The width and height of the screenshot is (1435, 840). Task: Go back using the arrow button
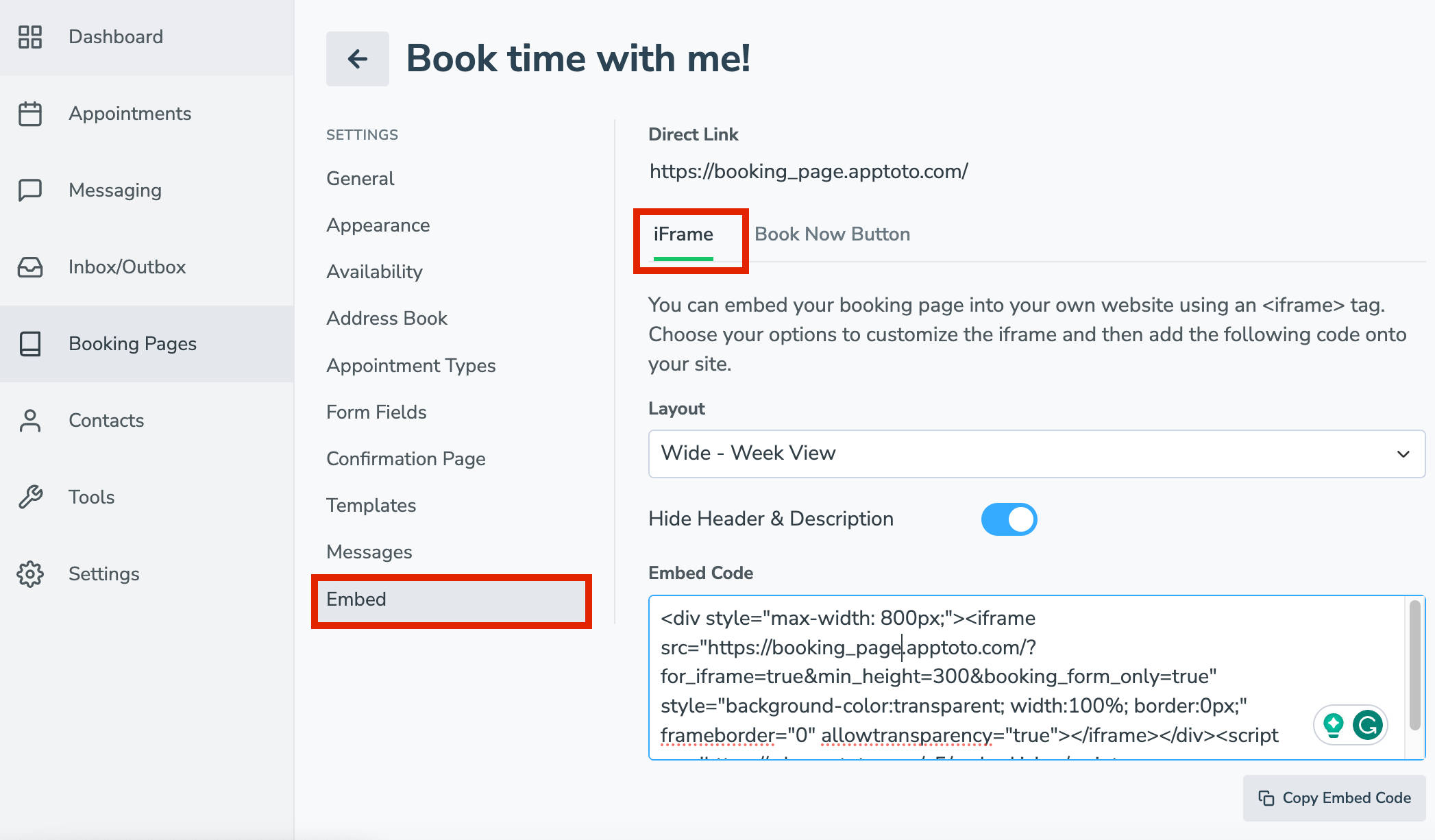357,59
